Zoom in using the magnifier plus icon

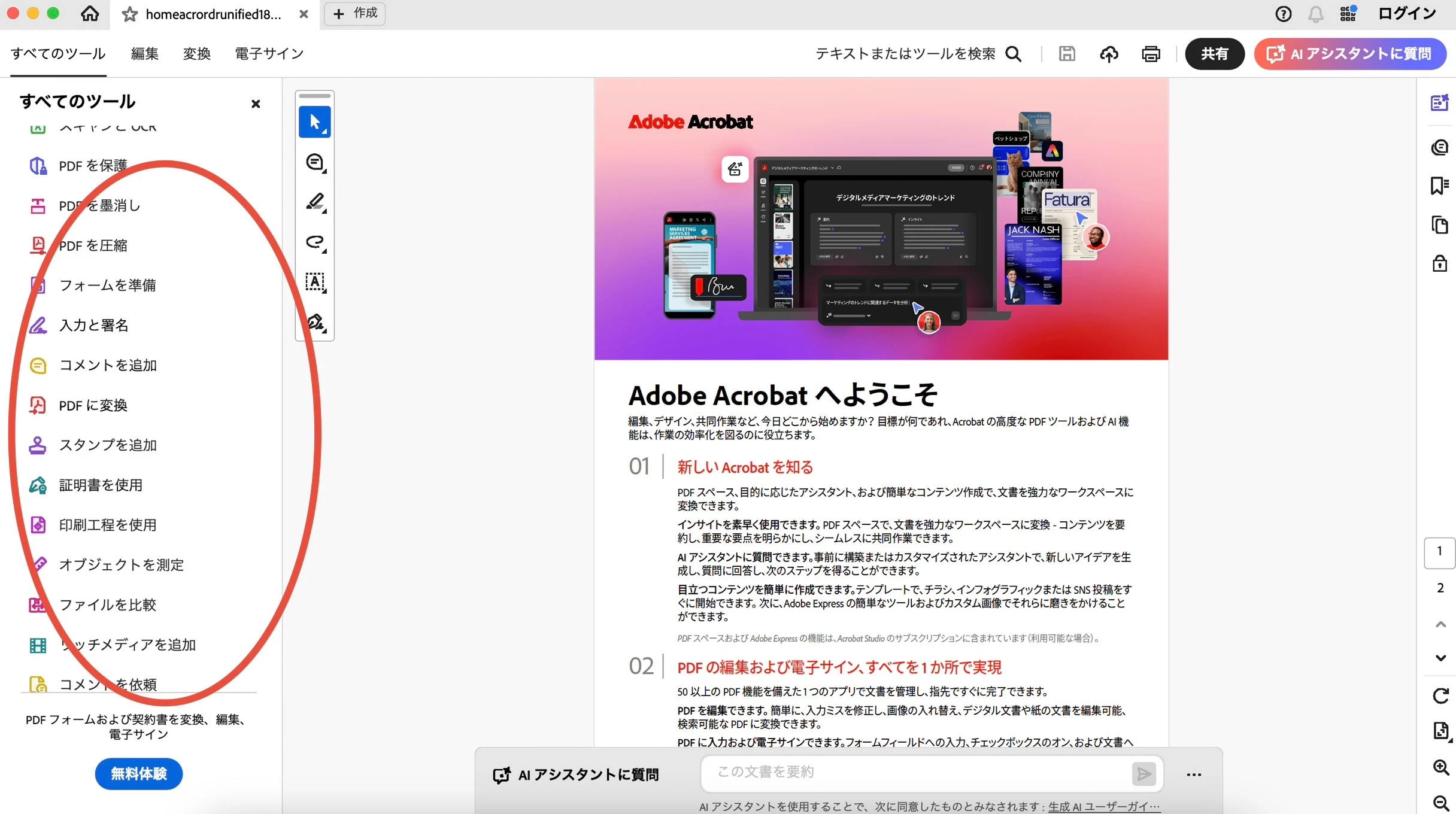pyautogui.click(x=1440, y=767)
